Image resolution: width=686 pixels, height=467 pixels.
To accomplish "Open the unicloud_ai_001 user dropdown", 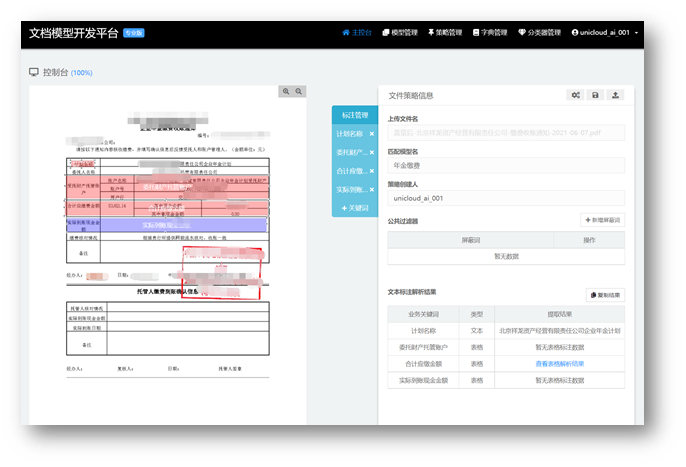I will coord(604,32).
